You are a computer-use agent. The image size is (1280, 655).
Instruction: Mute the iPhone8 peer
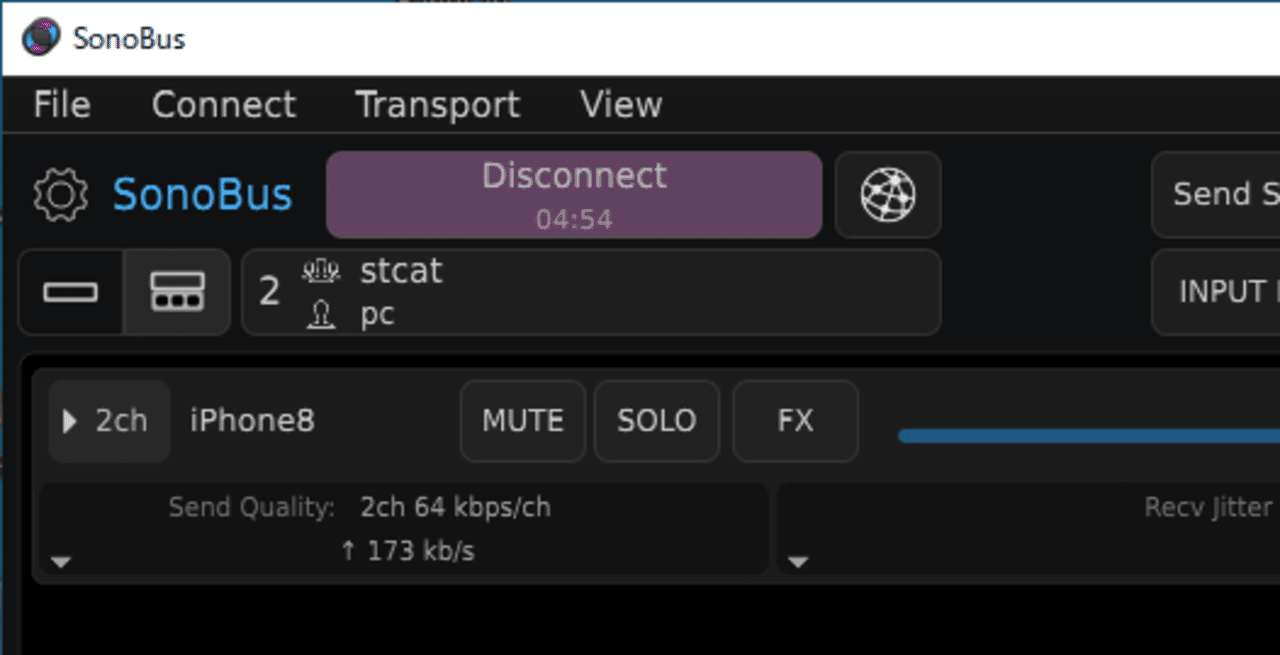point(523,421)
